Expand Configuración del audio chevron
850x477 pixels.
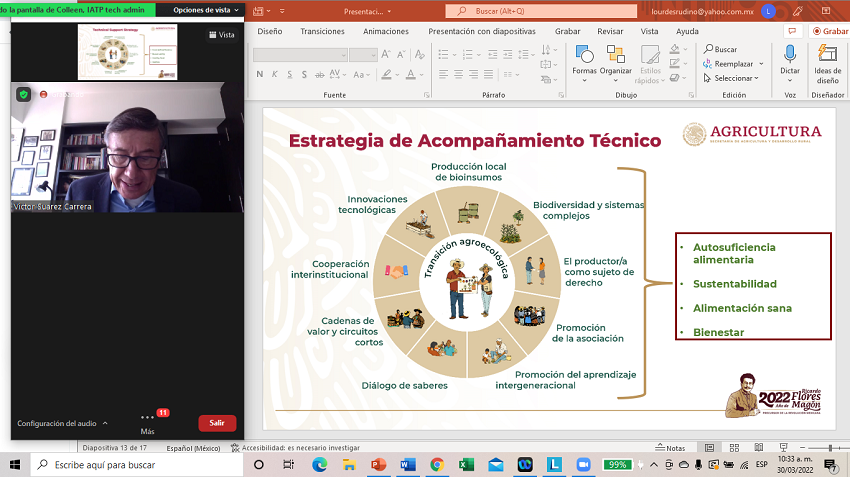[106, 423]
